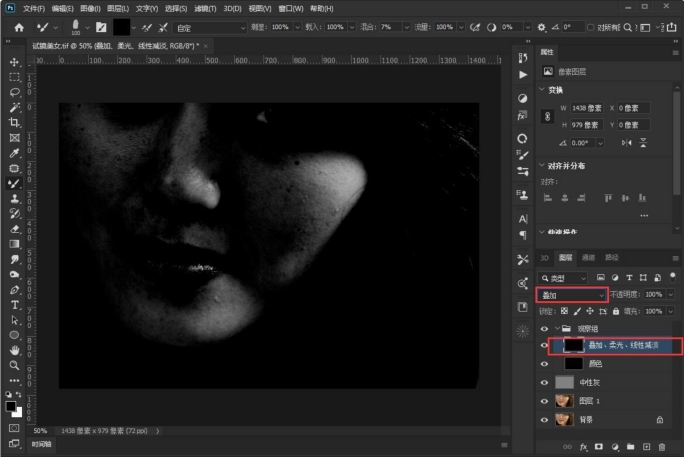Select the History Brush tool

pos(14,214)
